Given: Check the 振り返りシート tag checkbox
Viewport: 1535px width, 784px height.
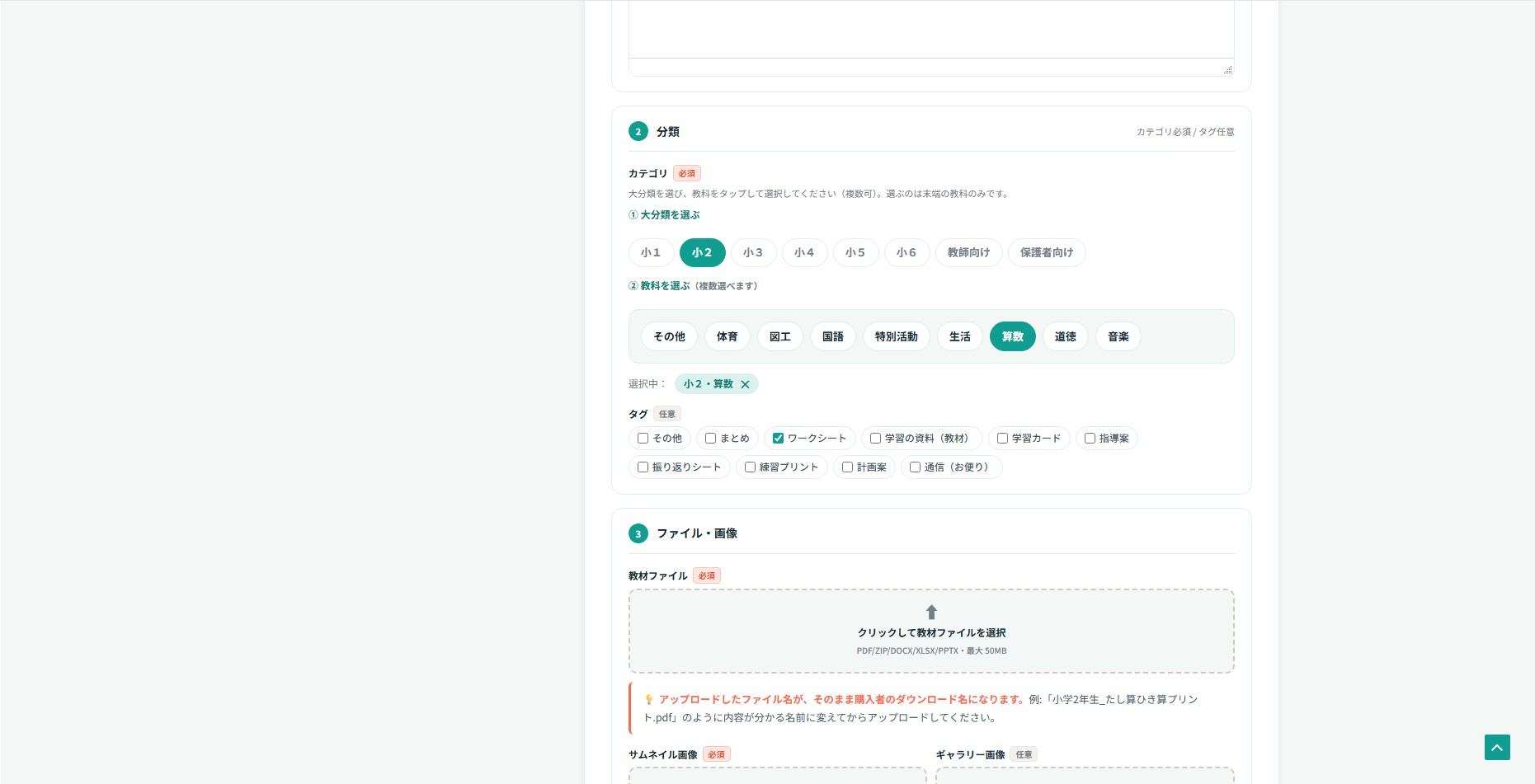Looking at the screenshot, I should click(643, 467).
